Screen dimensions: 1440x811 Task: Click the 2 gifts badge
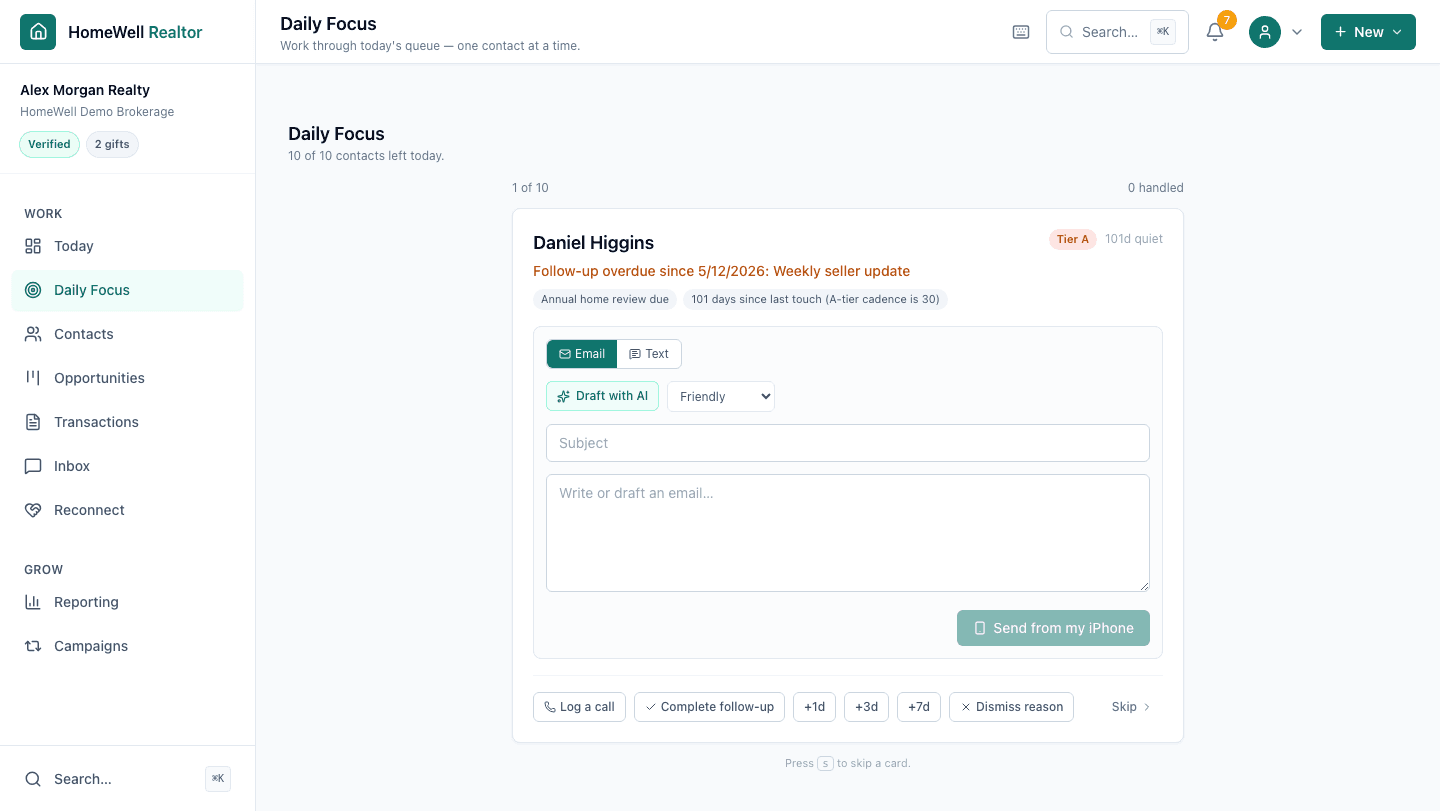pyautogui.click(x=112, y=144)
